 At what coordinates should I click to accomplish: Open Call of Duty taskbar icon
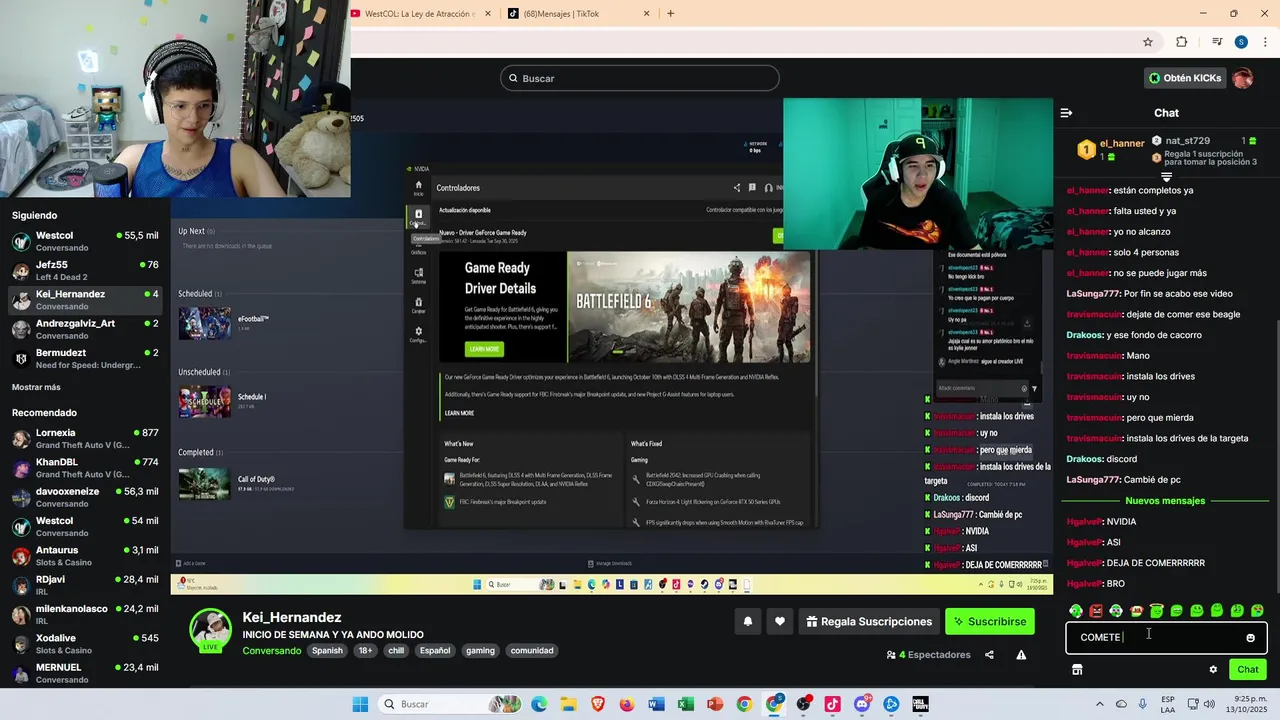point(920,704)
